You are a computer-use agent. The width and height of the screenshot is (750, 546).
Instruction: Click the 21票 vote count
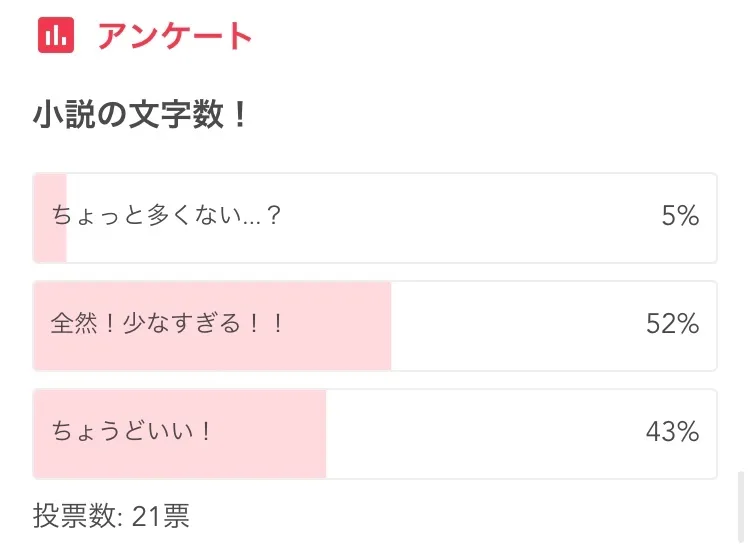coord(161,516)
